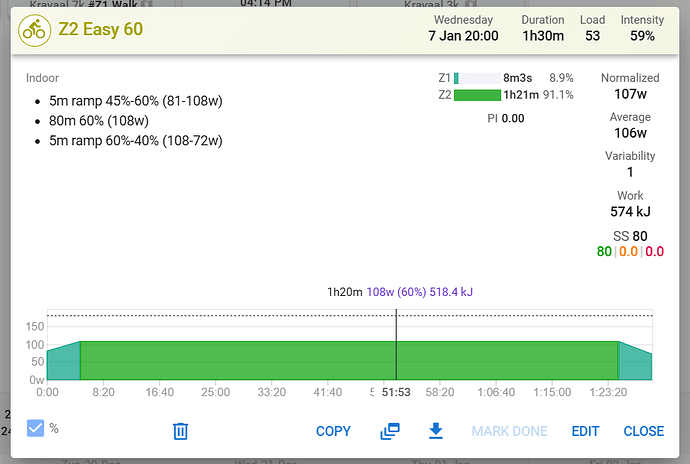Screen dimensions: 690x464
Task: Download the workout file
Action: (435, 431)
